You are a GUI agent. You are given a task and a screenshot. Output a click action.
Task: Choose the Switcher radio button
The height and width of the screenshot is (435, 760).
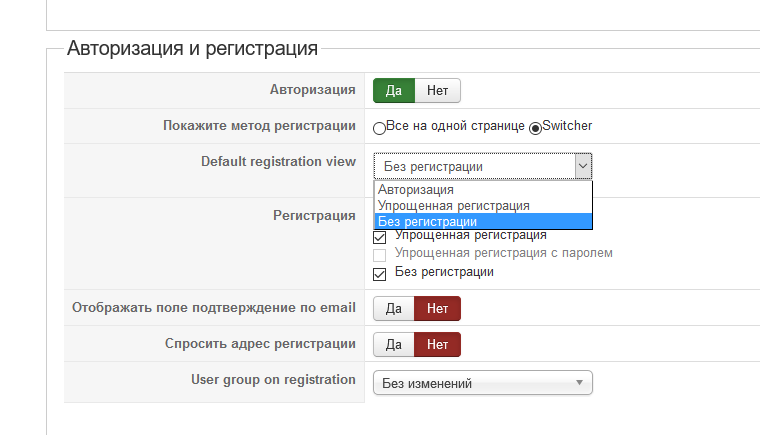coord(535,128)
